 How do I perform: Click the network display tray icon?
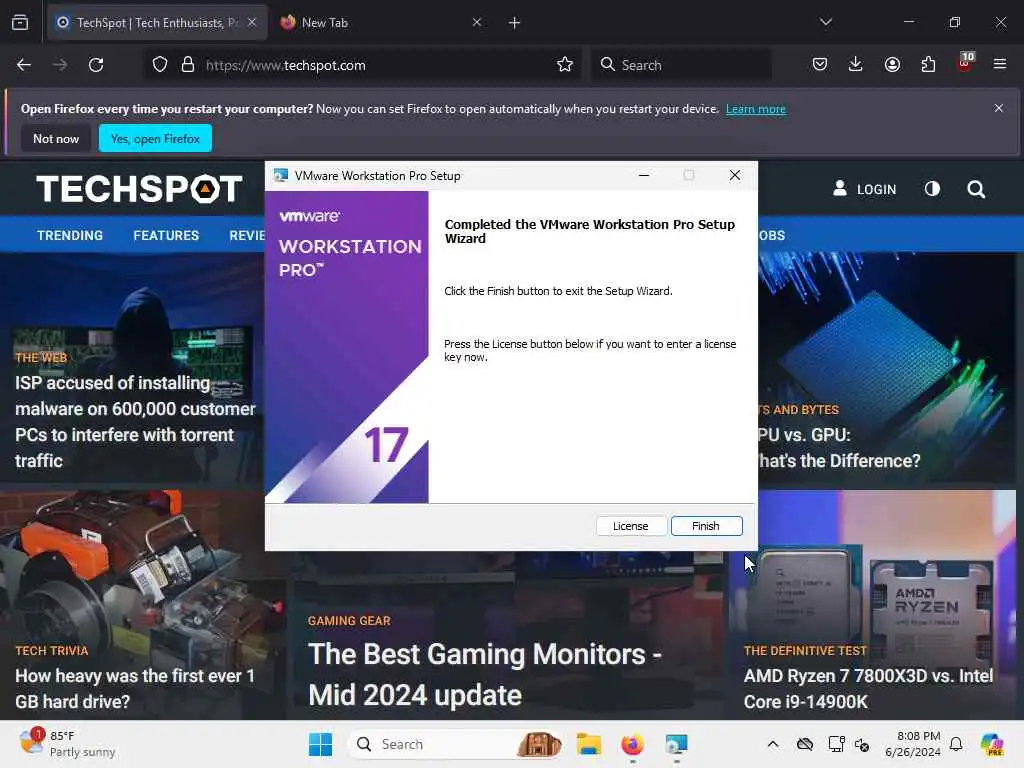(x=836, y=744)
